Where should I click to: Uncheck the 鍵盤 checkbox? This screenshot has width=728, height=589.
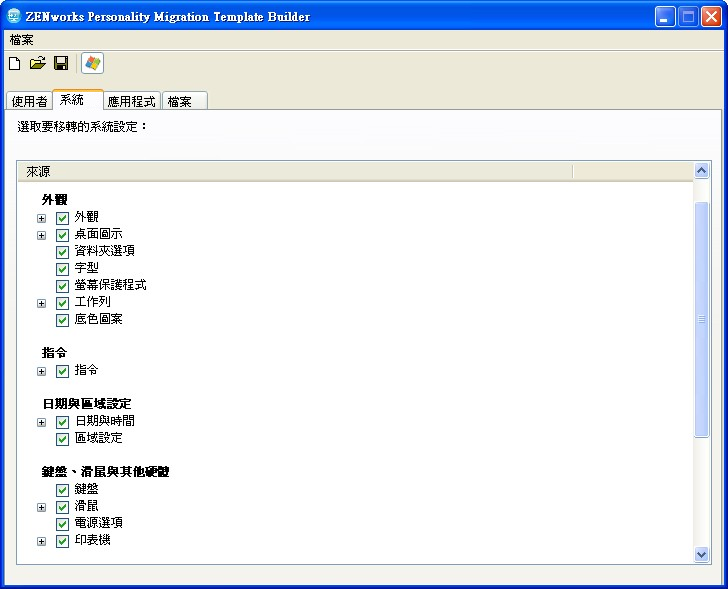(62, 490)
